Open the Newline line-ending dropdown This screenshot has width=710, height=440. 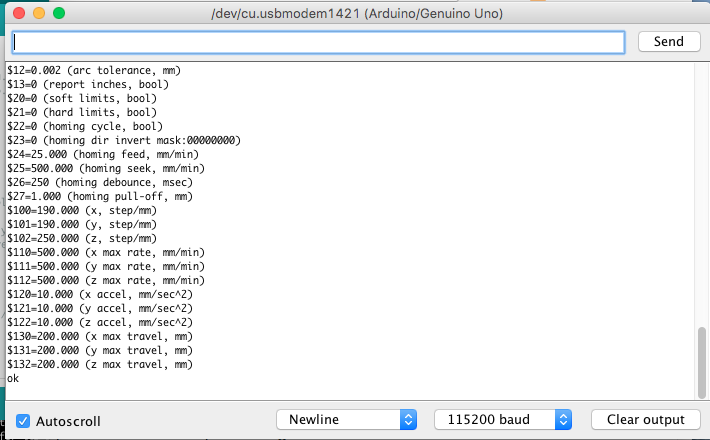pos(346,420)
